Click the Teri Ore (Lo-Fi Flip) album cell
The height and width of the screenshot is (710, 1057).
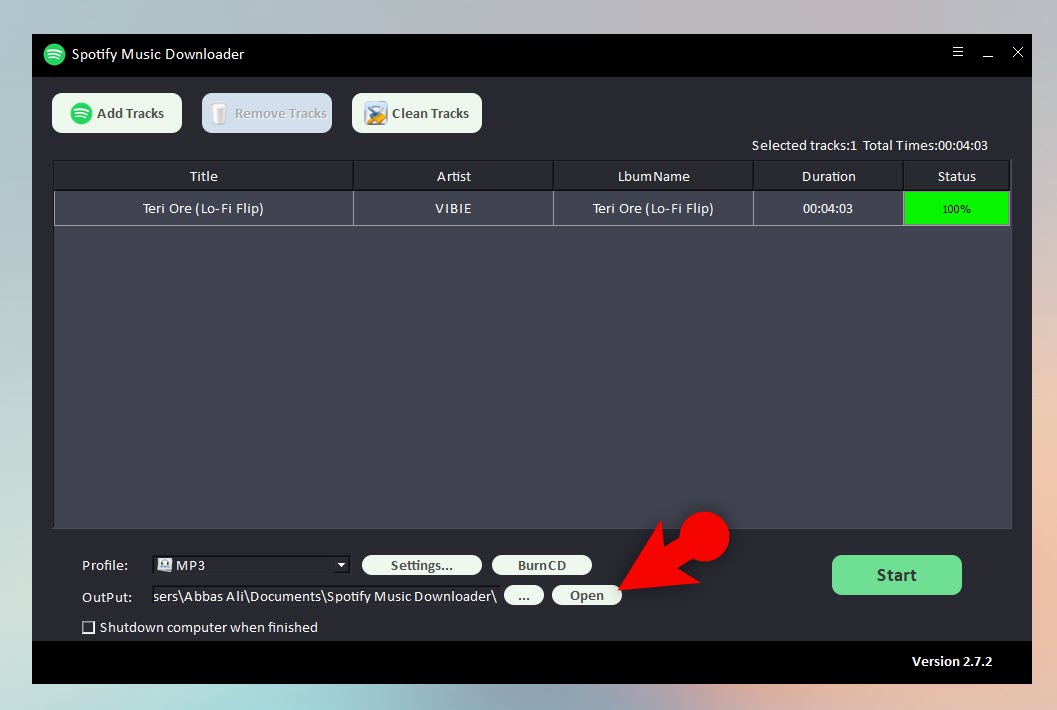click(653, 208)
